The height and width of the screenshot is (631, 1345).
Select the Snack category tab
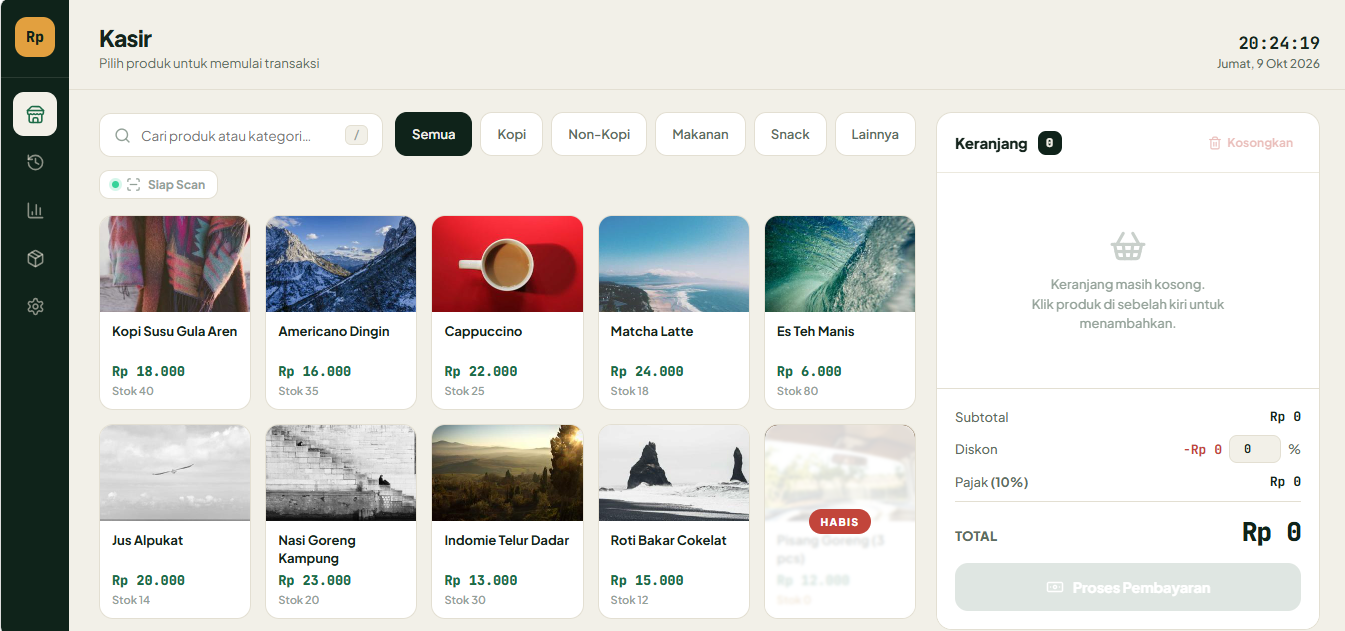pyautogui.click(x=790, y=134)
